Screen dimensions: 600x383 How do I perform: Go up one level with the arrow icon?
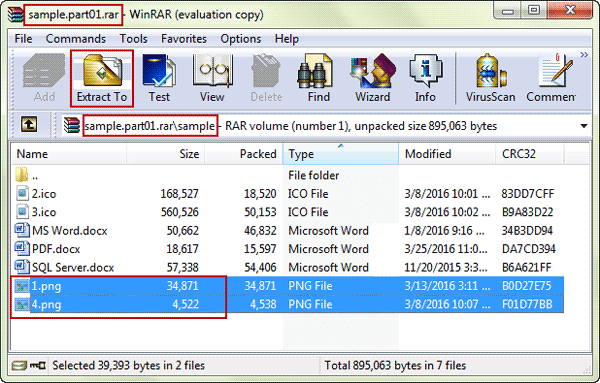[x=29, y=125]
